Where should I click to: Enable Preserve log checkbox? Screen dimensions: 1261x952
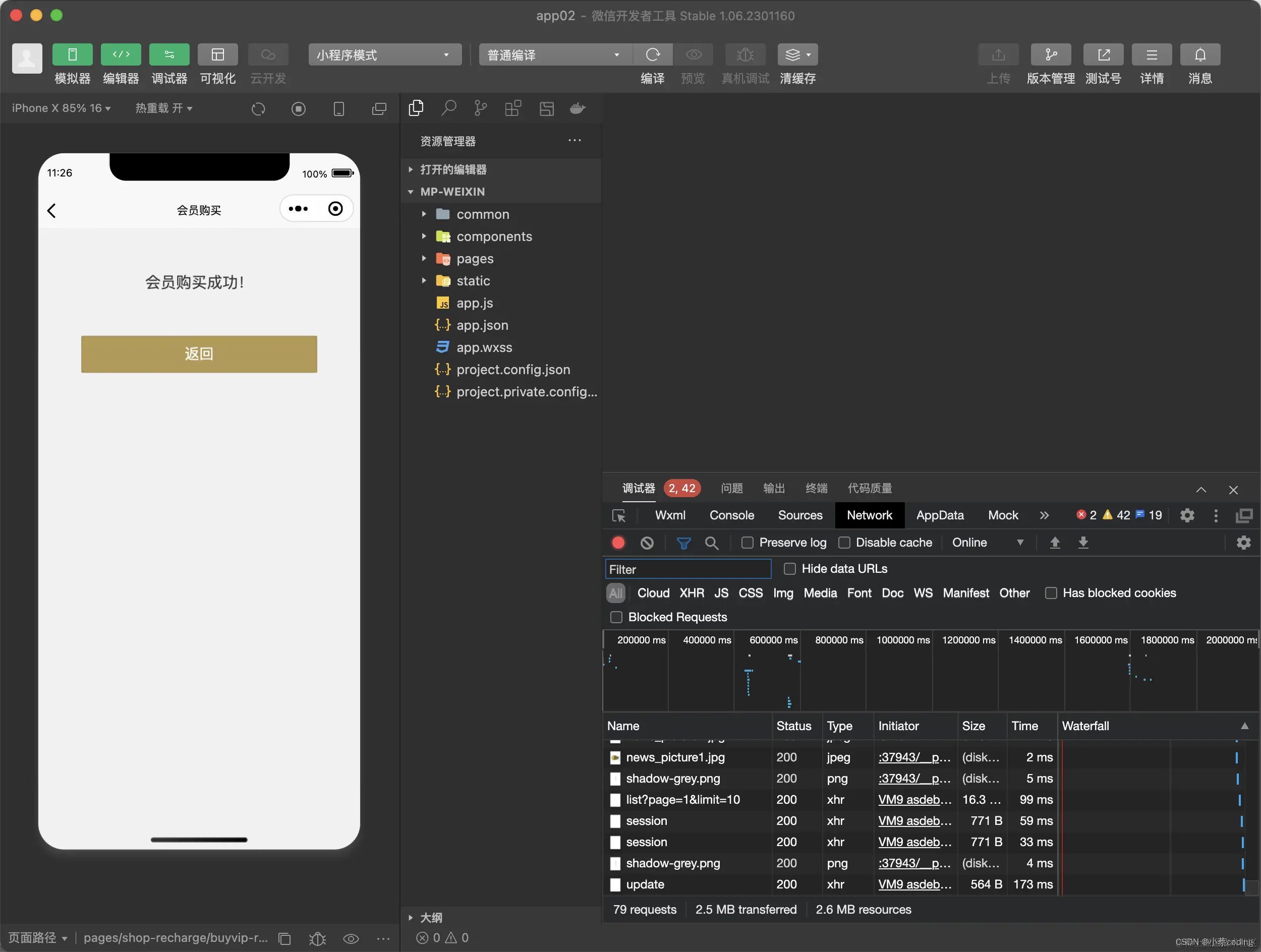[x=747, y=543]
